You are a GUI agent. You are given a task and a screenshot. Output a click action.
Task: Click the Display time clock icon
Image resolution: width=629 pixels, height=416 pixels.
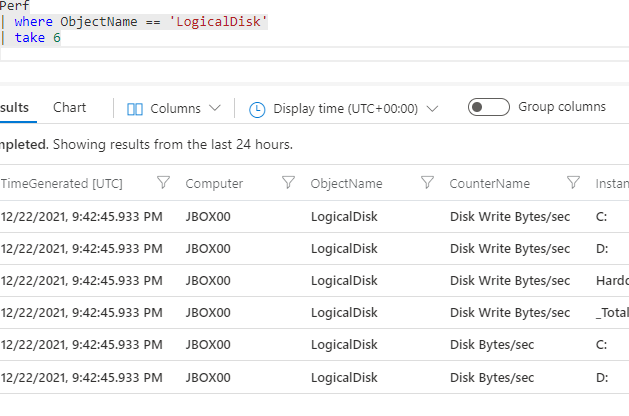pos(257,109)
